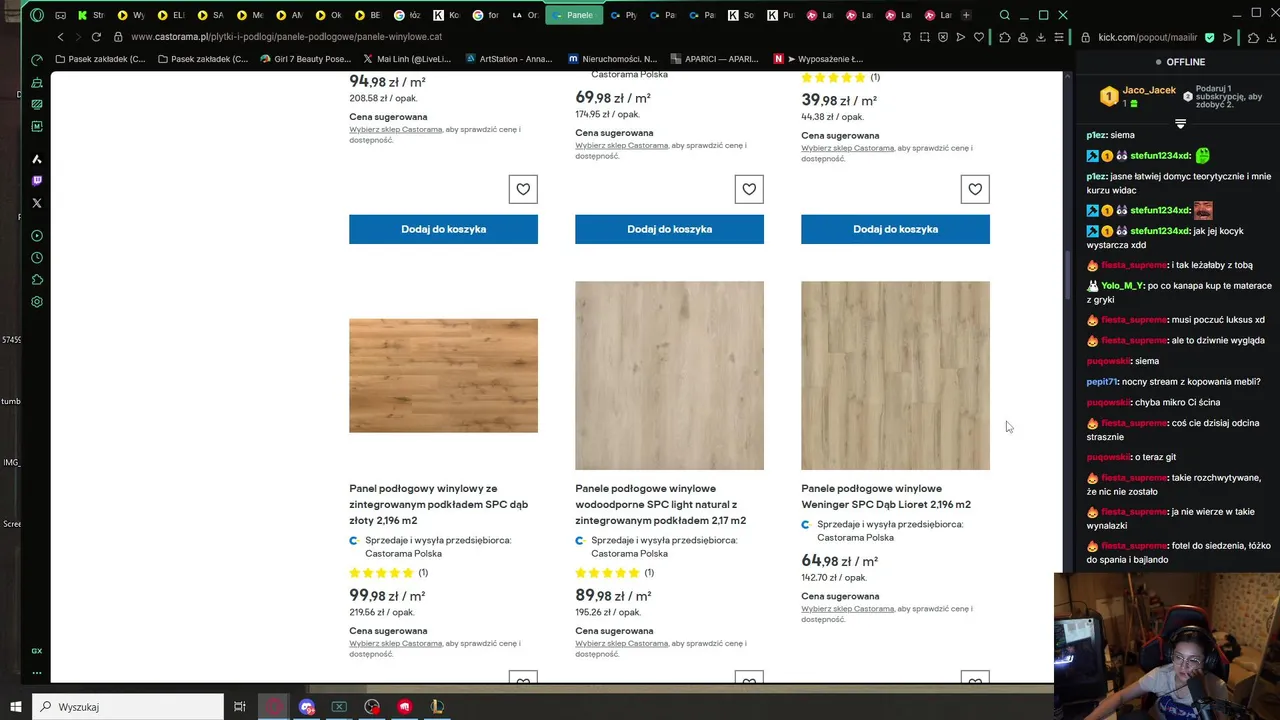This screenshot has height=720, width=1280.
Task: Switch to the active Panele tab
Action: coord(574,15)
